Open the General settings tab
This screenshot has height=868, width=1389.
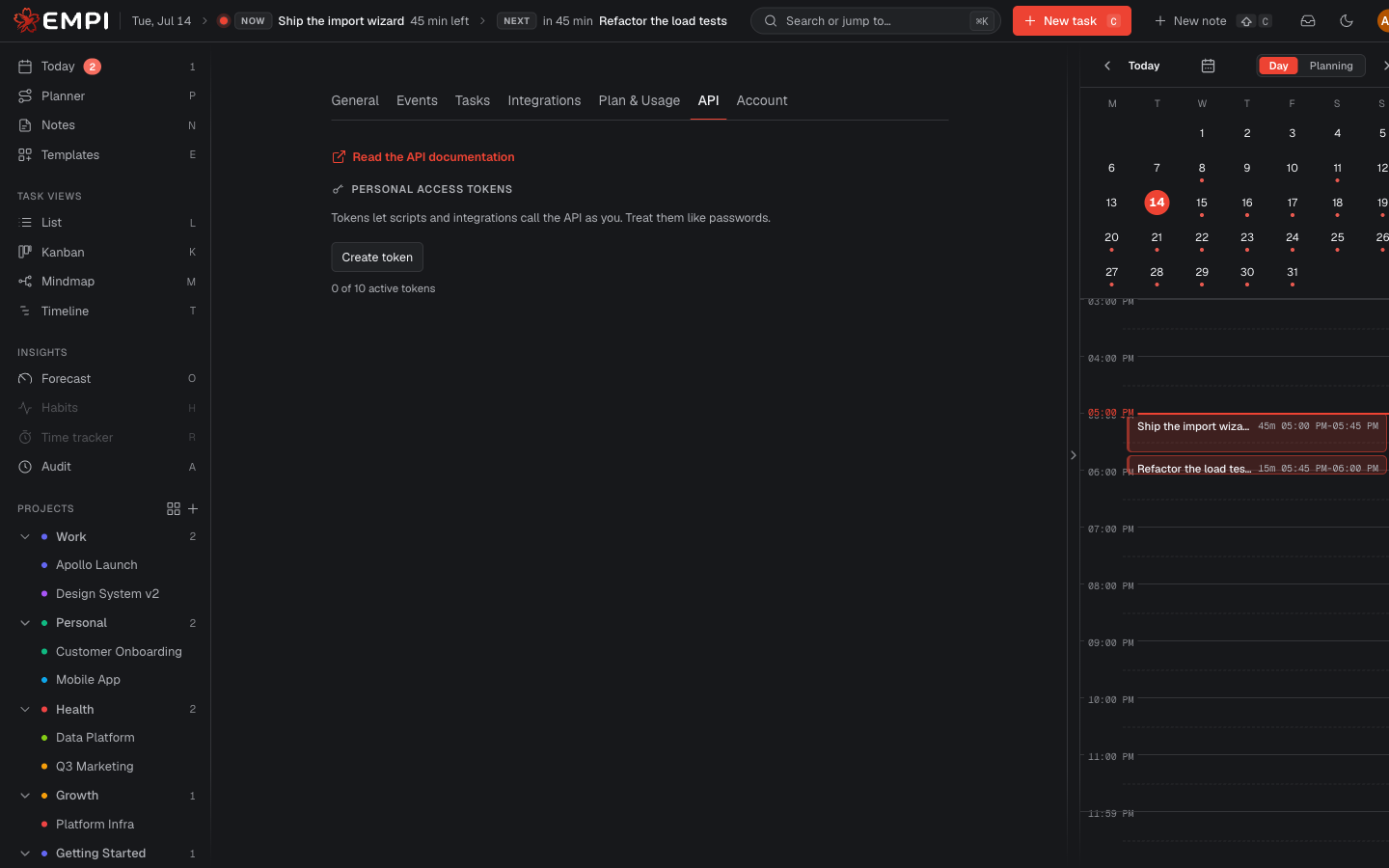[x=355, y=100]
